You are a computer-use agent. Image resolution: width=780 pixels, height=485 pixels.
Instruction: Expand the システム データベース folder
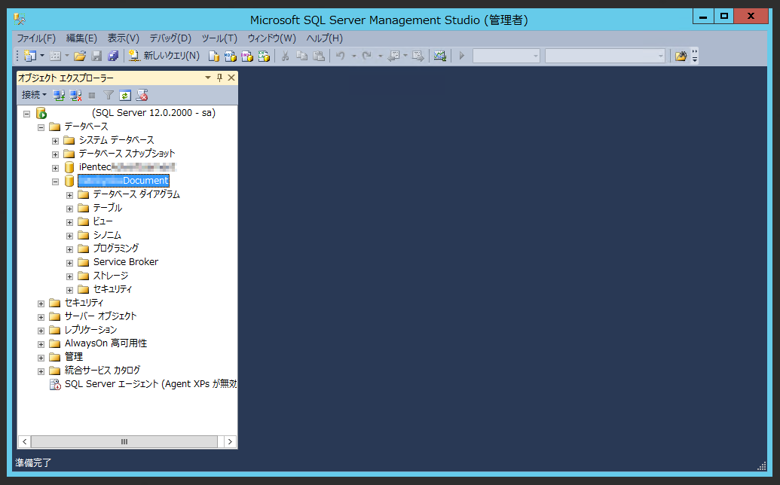tap(55, 141)
